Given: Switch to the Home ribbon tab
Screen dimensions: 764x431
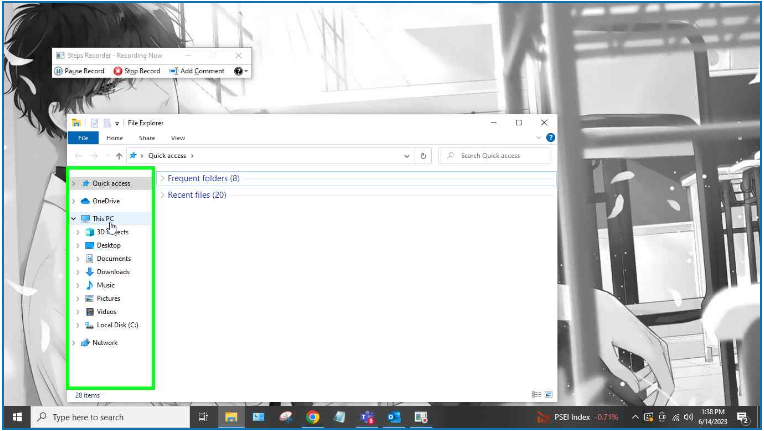Looking at the screenshot, I should pos(115,138).
